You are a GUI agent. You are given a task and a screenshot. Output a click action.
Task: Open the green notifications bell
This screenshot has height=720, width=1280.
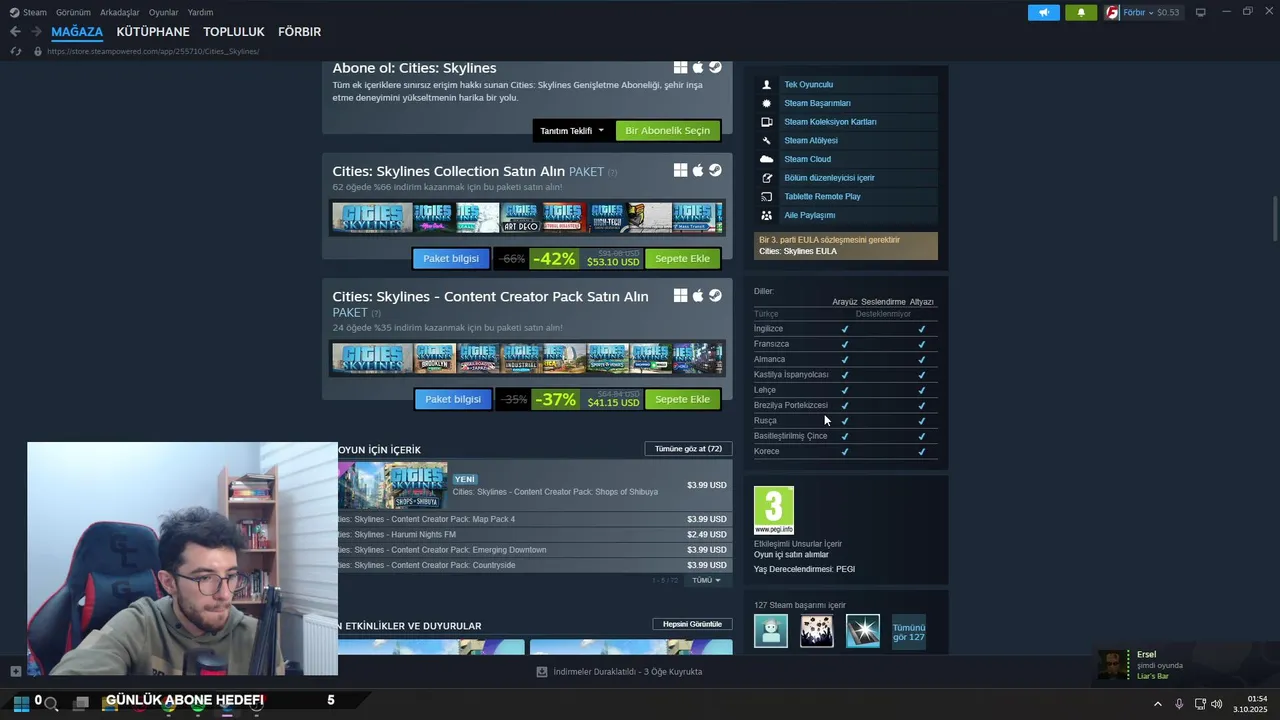tap(1081, 12)
